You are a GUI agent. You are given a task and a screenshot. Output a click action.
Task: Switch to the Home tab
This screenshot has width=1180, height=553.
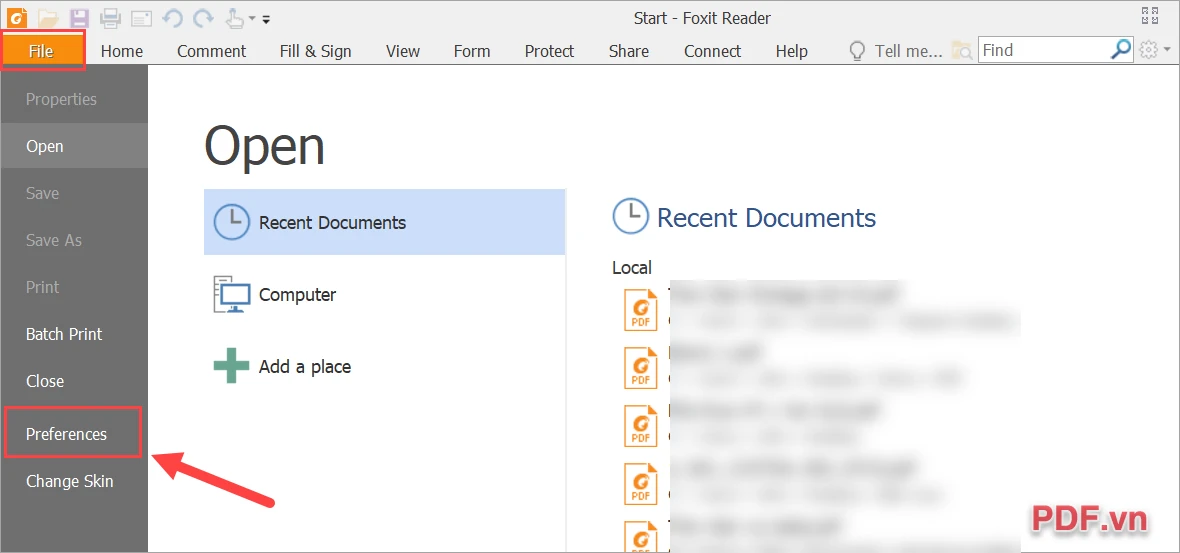click(x=122, y=51)
